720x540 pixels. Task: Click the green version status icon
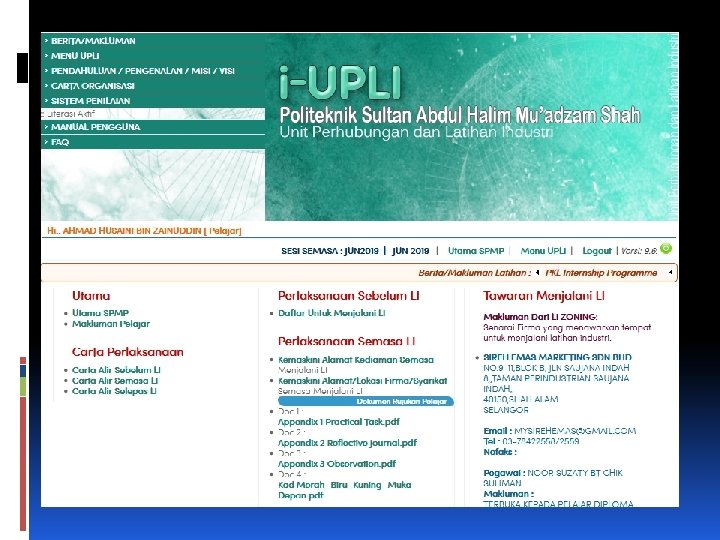pos(666,248)
